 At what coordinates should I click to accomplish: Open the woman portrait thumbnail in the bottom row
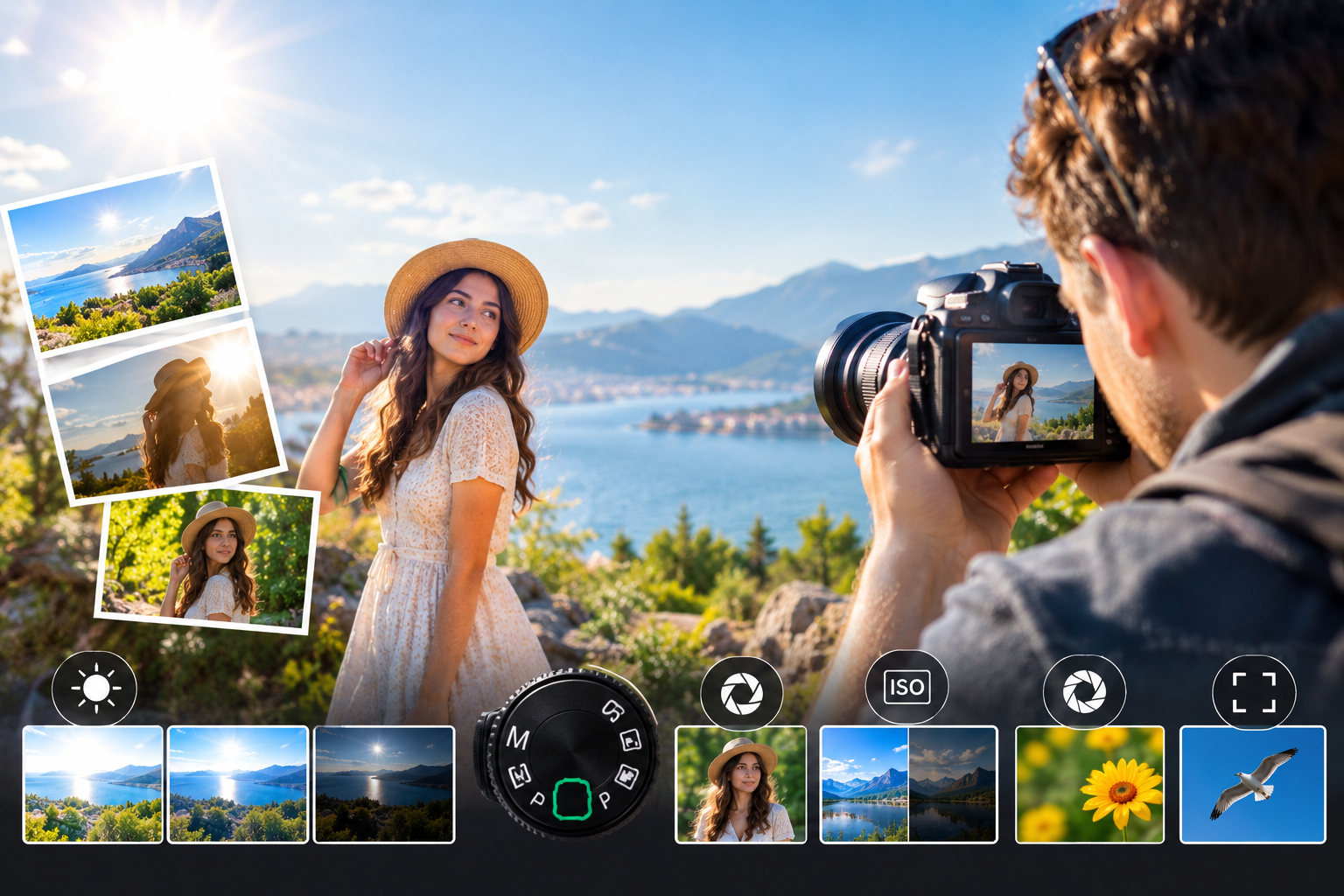(741, 785)
